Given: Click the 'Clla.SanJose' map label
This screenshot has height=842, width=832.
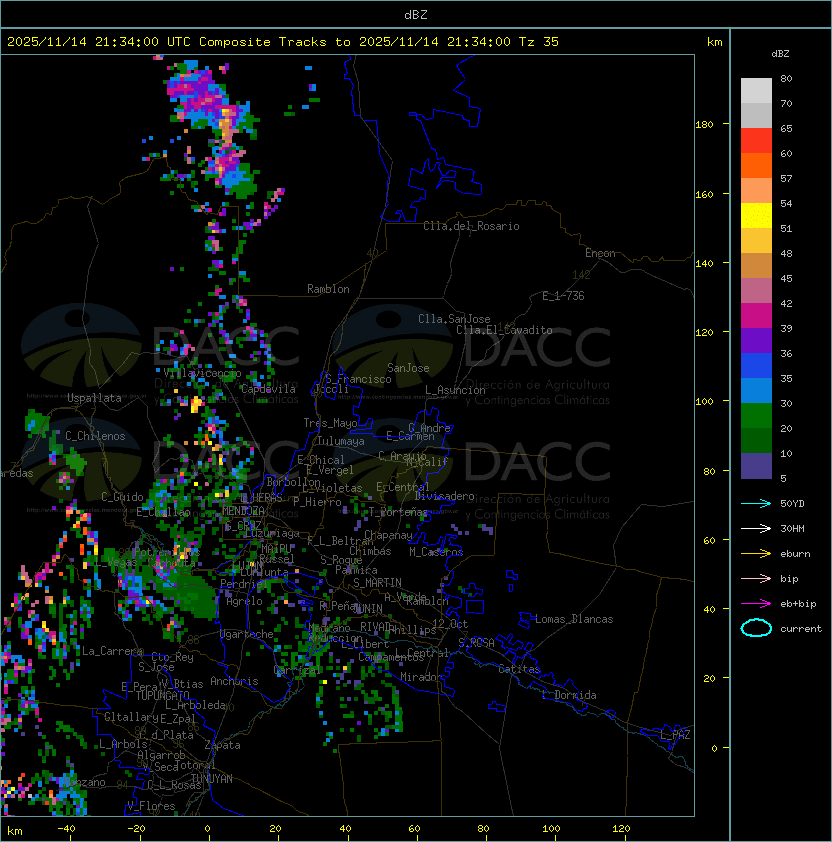Looking at the screenshot, I should pyautogui.click(x=454, y=319).
